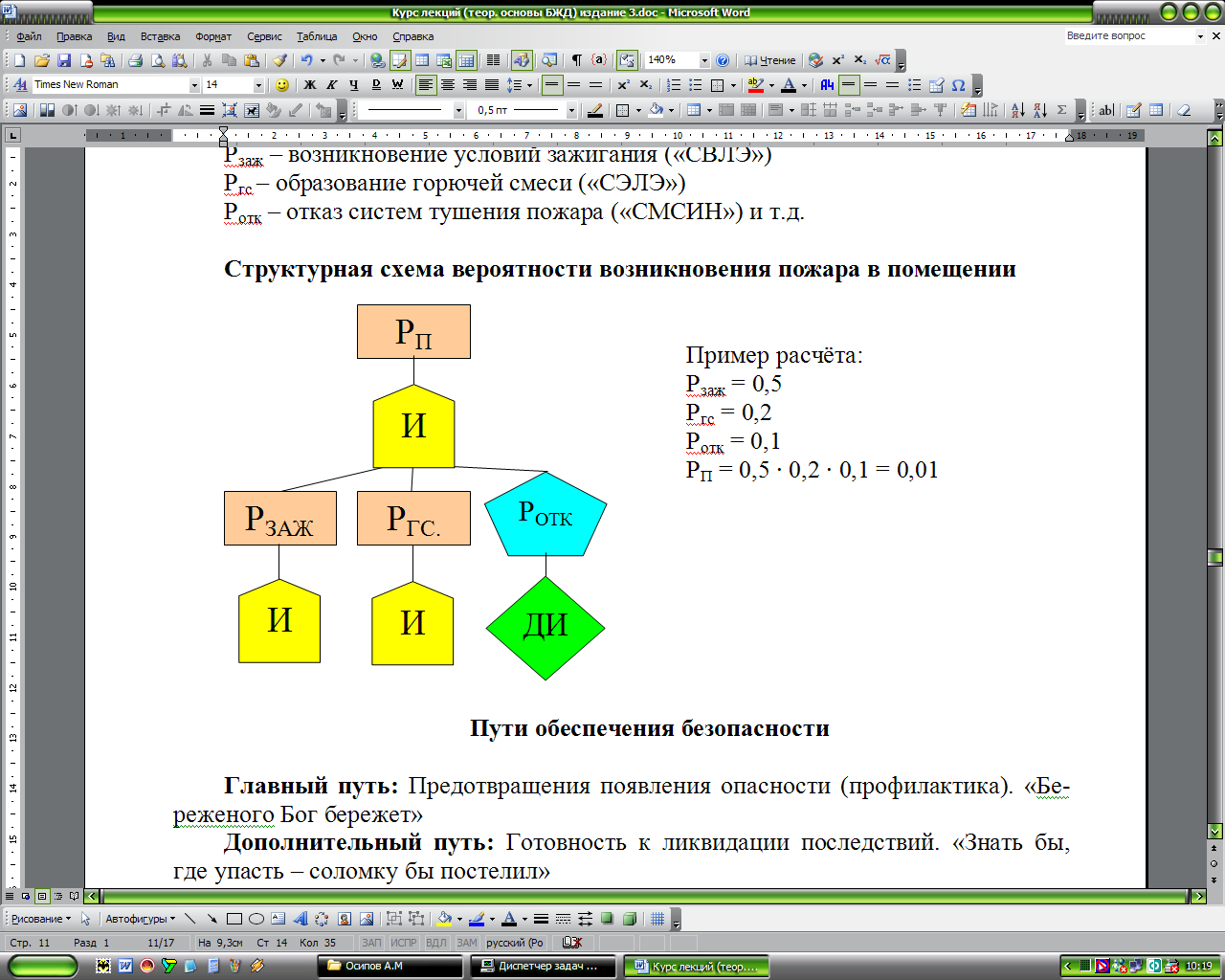Screen dimensions: 1225x980
Task: Click the Print icon
Action: pos(135,60)
